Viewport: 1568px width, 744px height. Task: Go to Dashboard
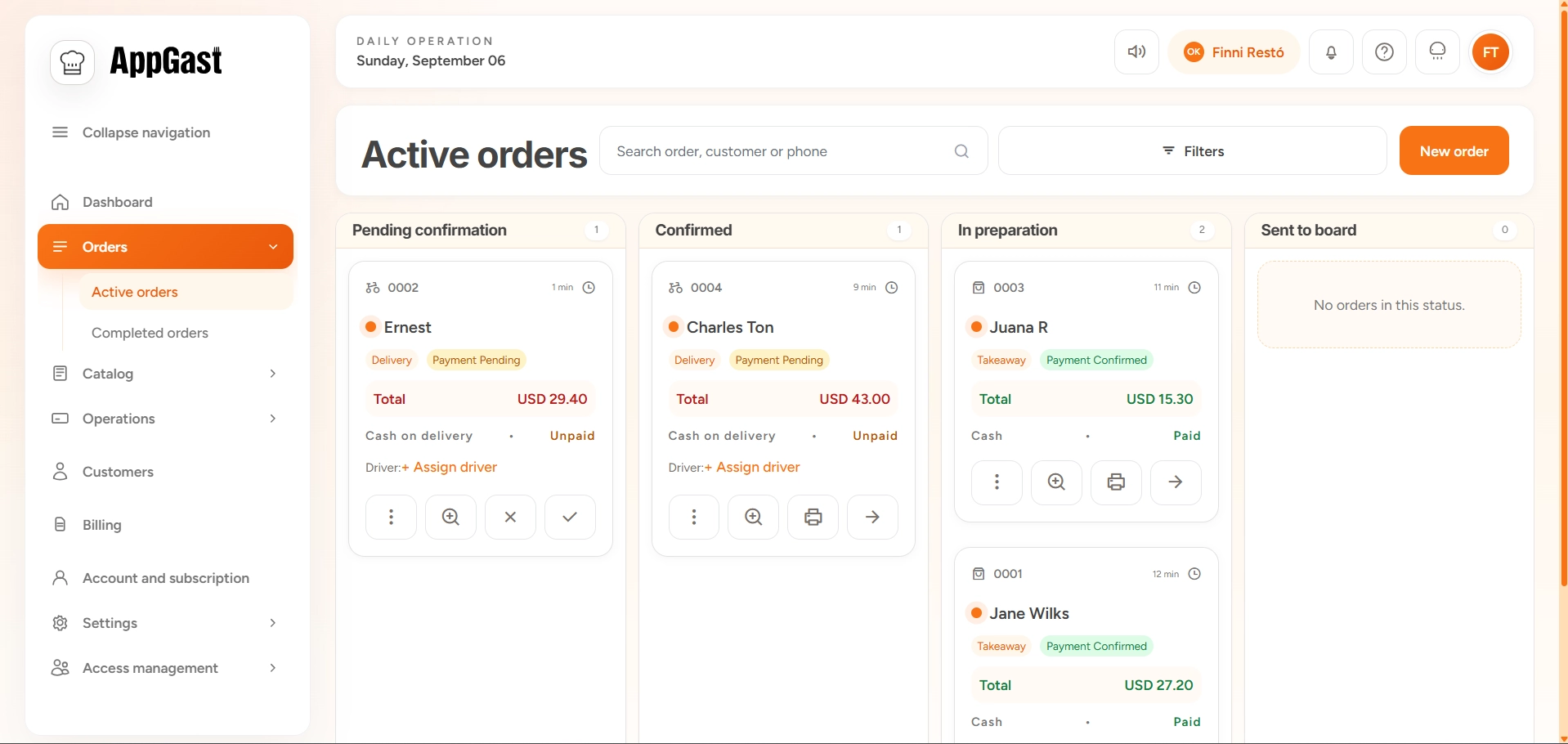(165, 202)
